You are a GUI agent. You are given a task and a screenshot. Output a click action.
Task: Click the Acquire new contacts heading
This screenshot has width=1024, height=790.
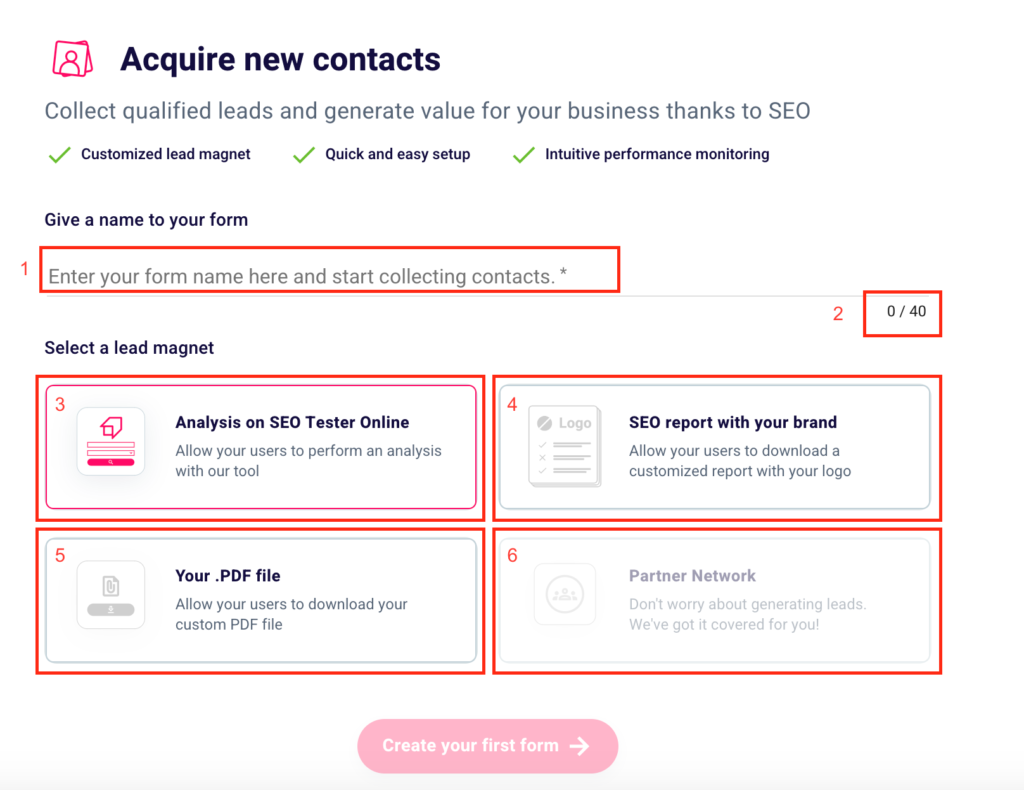pos(280,59)
